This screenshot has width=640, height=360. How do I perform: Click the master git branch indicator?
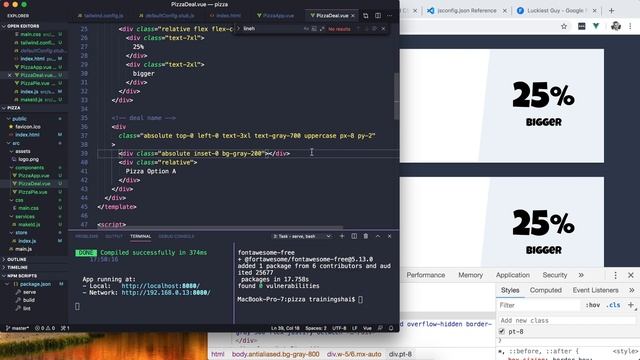click(x=18, y=328)
